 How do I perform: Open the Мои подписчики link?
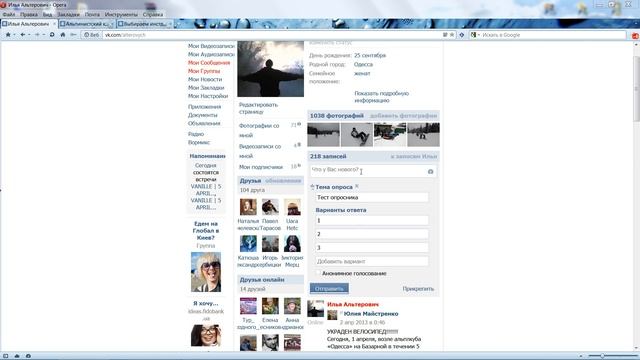[x=261, y=167]
